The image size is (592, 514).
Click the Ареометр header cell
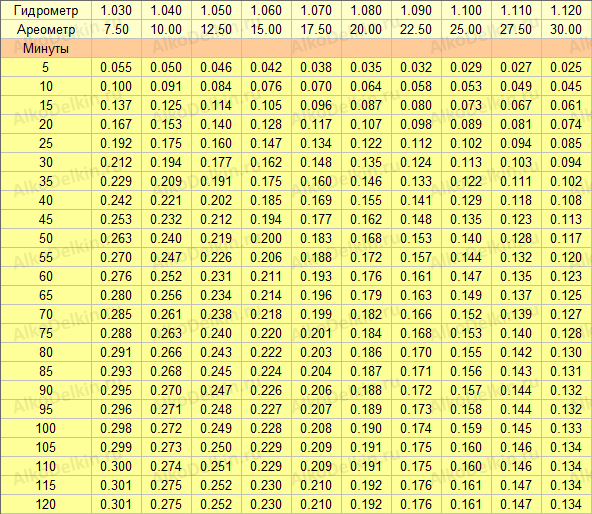[x=46, y=29]
